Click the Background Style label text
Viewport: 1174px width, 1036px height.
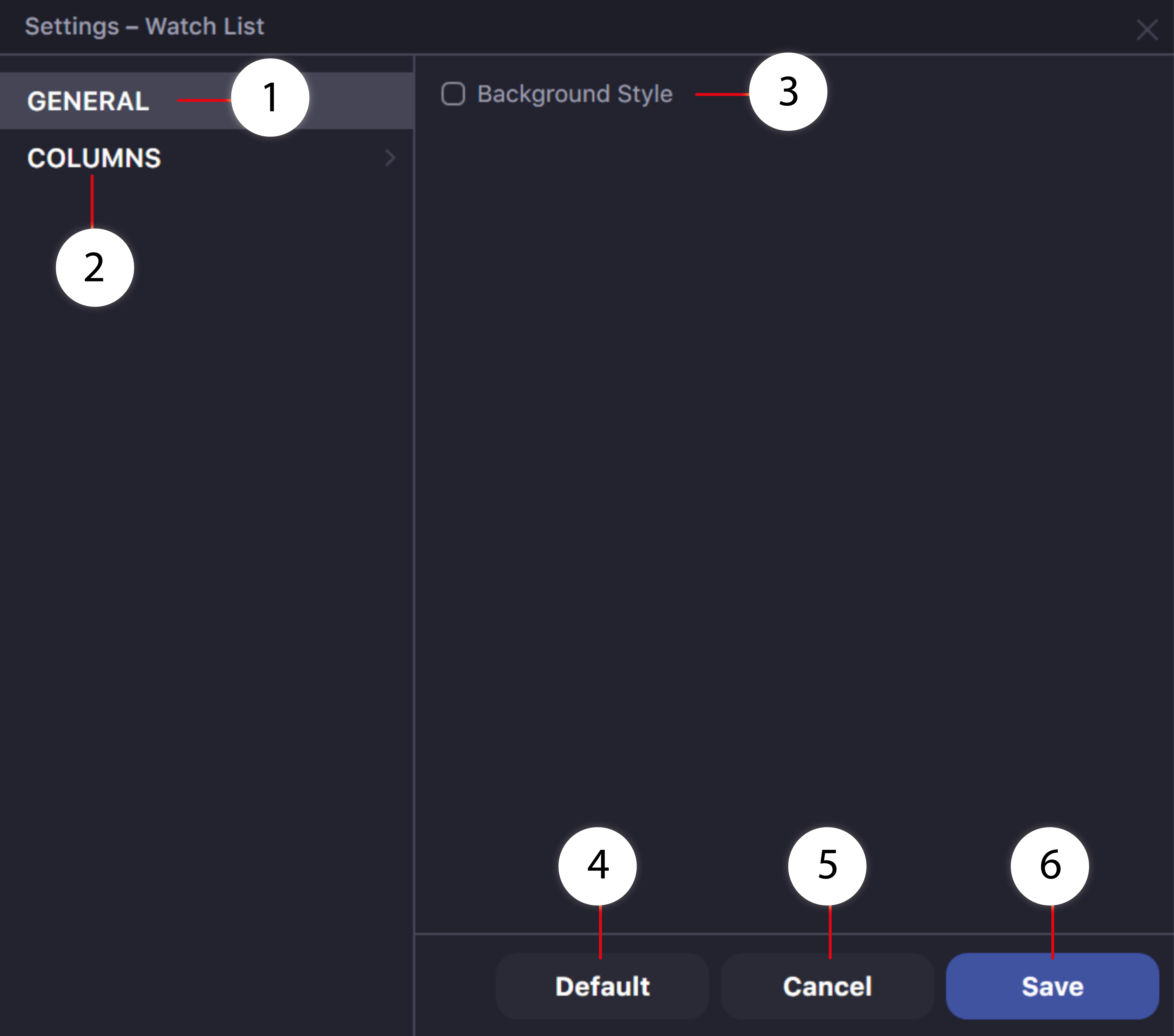(575, 94)
